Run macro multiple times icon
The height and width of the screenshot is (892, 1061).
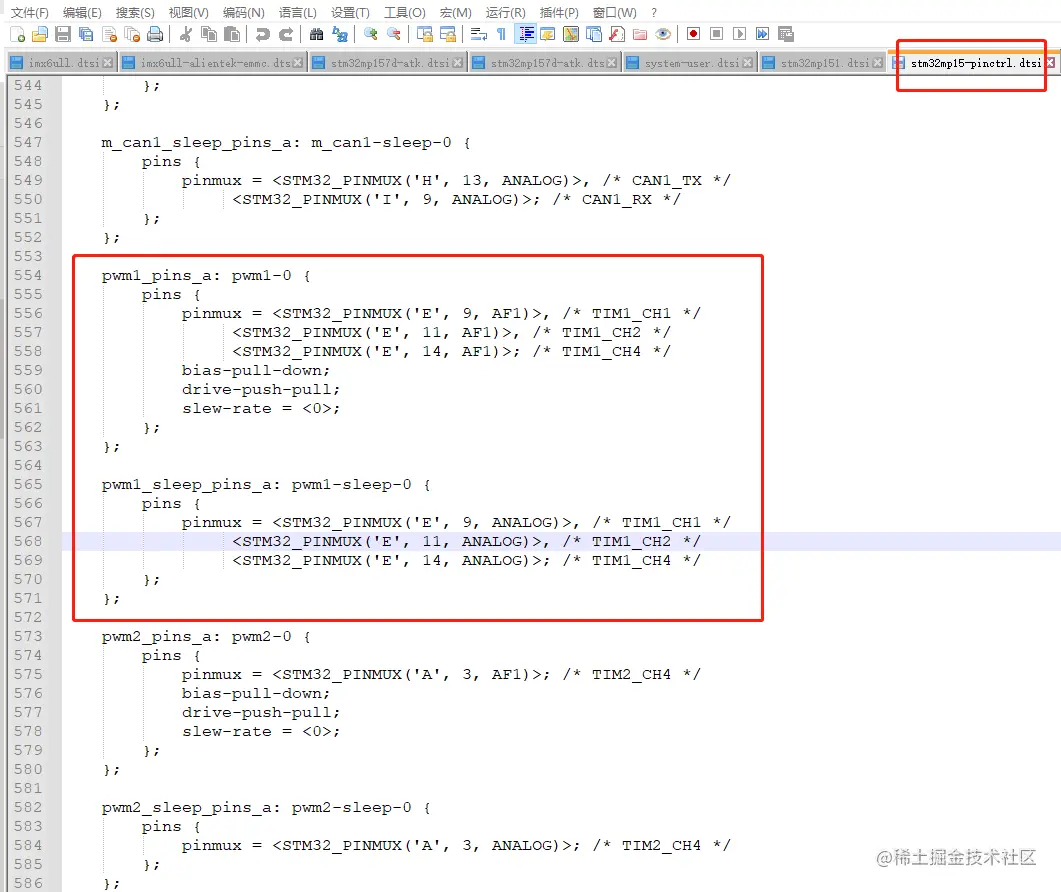763,34
